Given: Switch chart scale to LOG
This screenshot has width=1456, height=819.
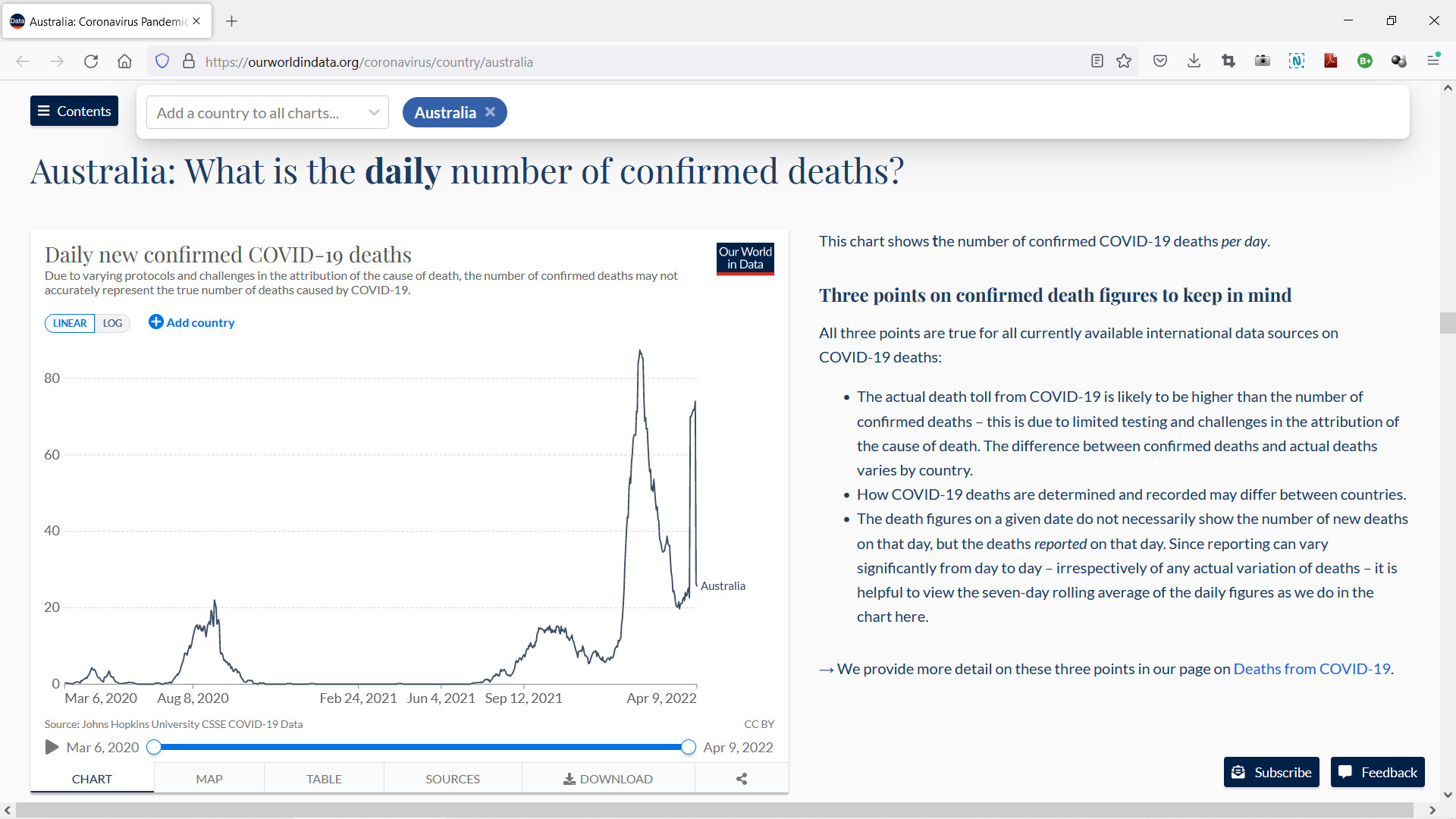Looking at the screenshot, I should point(112,323).
